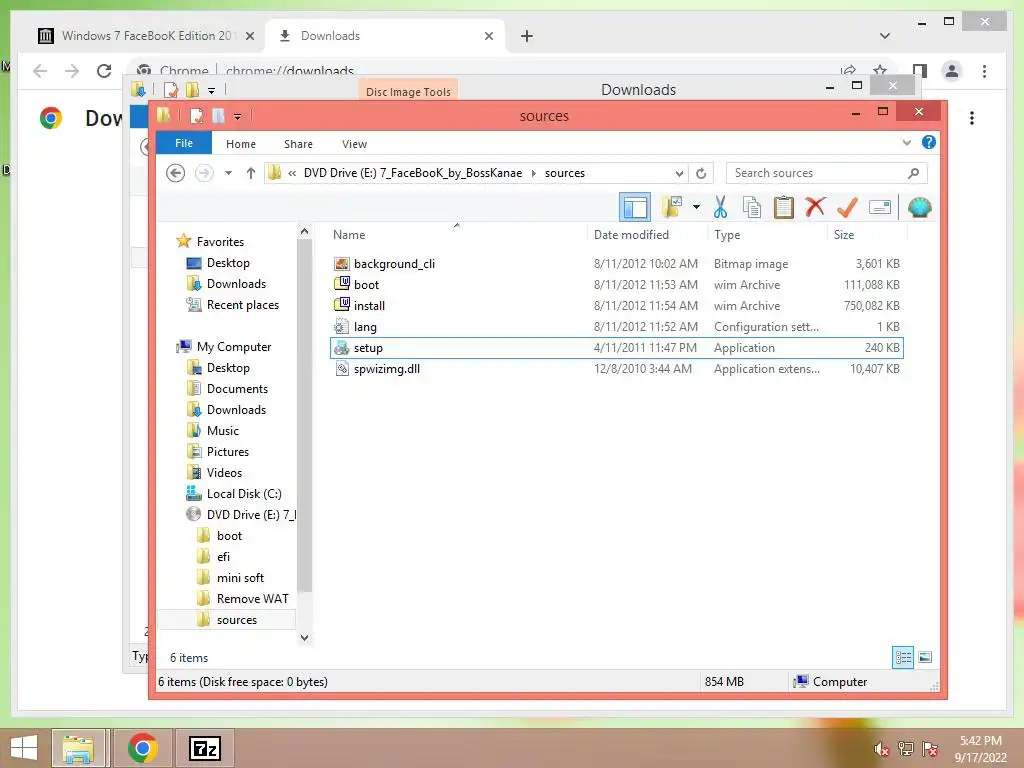Open the hidden breadcrumb chevron in address bar

[x=292, y=173]
